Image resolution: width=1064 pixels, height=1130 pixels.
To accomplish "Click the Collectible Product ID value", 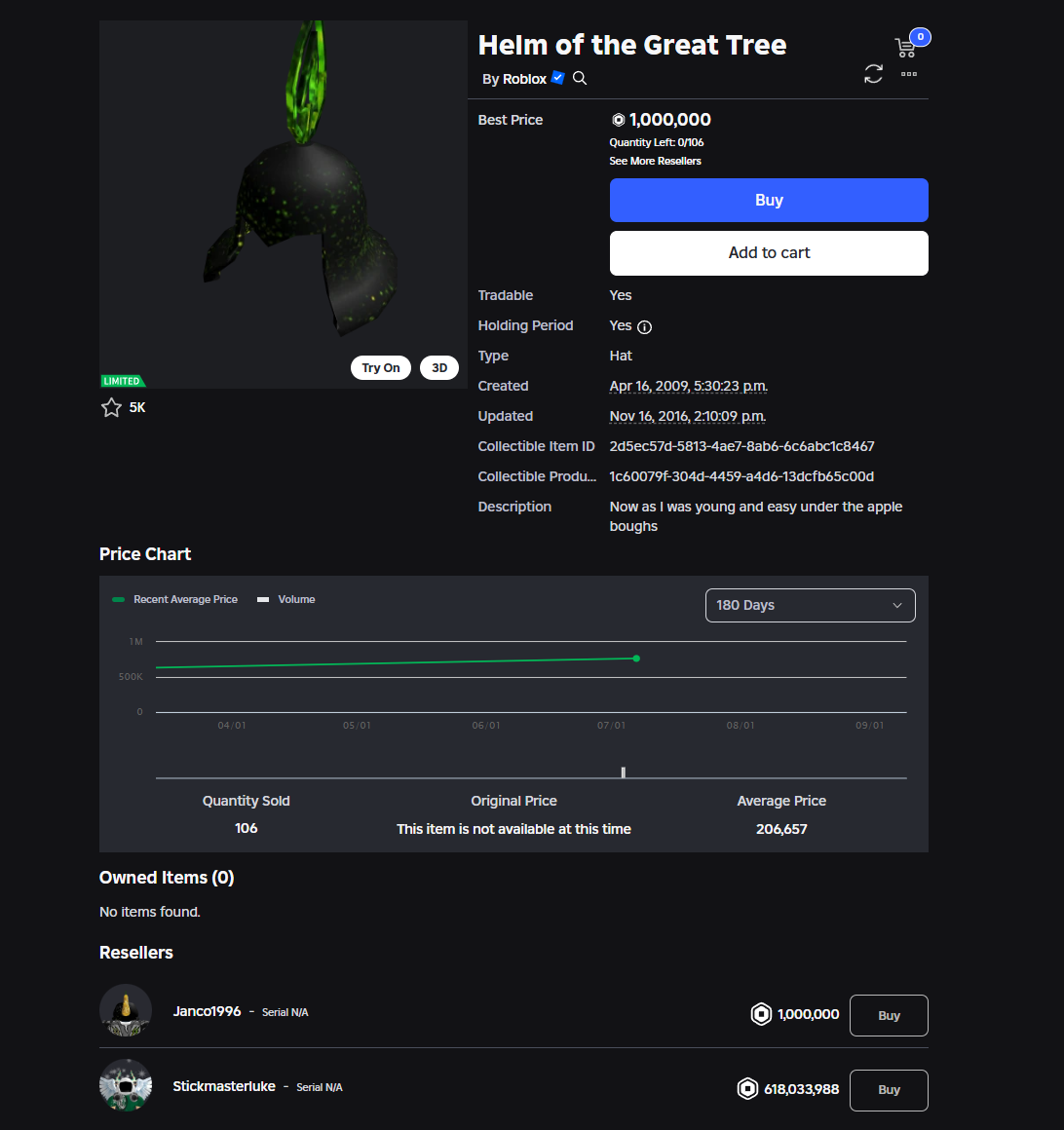I will click(741, 476).
